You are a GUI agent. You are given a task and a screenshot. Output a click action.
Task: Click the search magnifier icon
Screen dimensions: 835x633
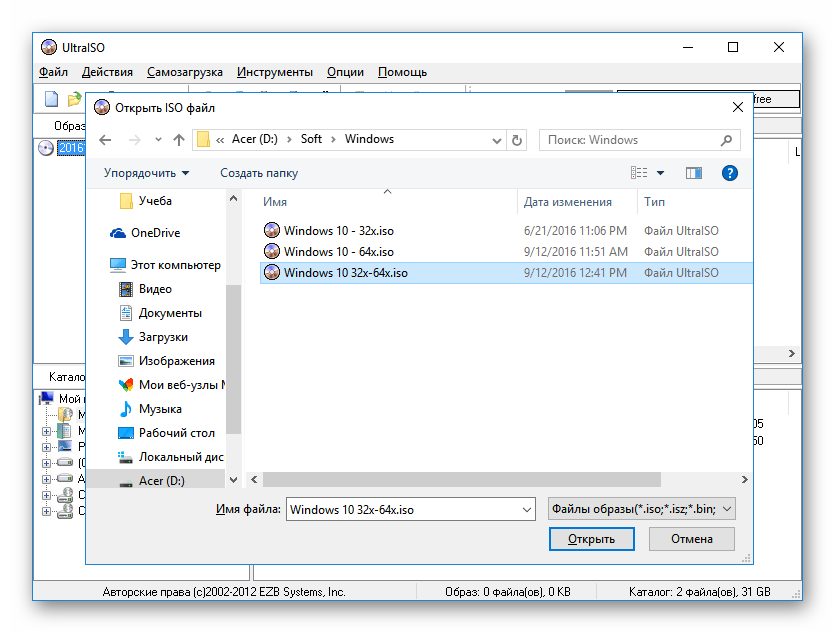pyautogui.click(x=728, y=140)
